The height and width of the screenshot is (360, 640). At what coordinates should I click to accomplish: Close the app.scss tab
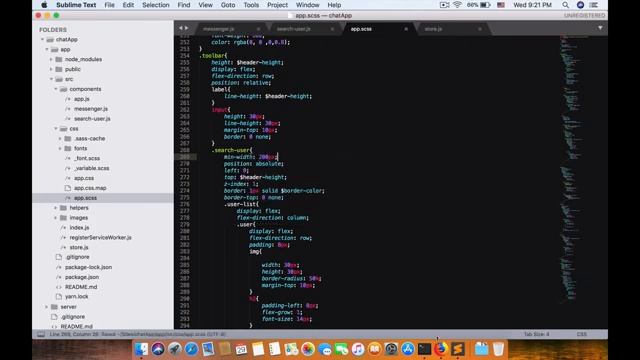pyautogui.click(x=406, y=29)
